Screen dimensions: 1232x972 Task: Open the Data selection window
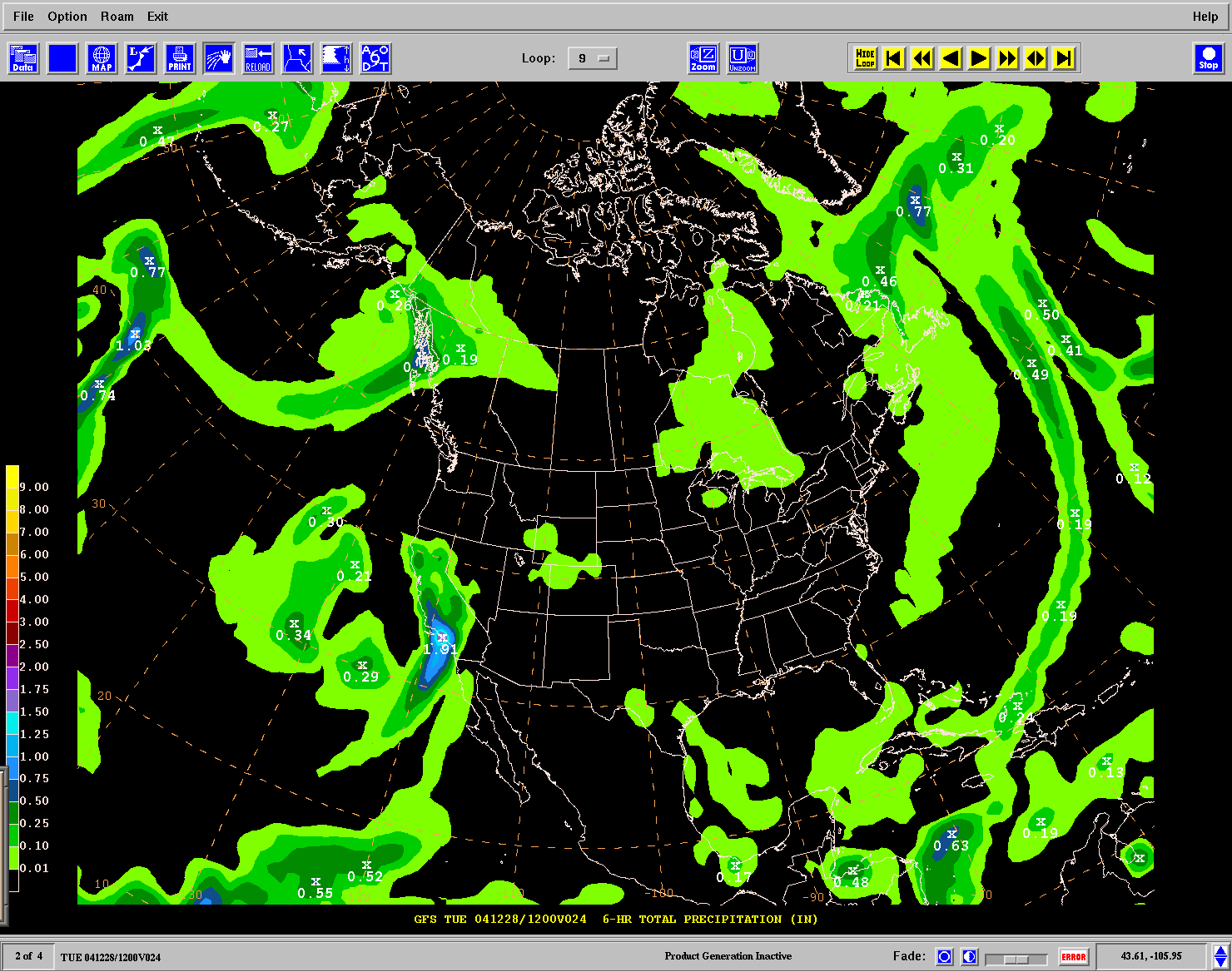(23, 59)
